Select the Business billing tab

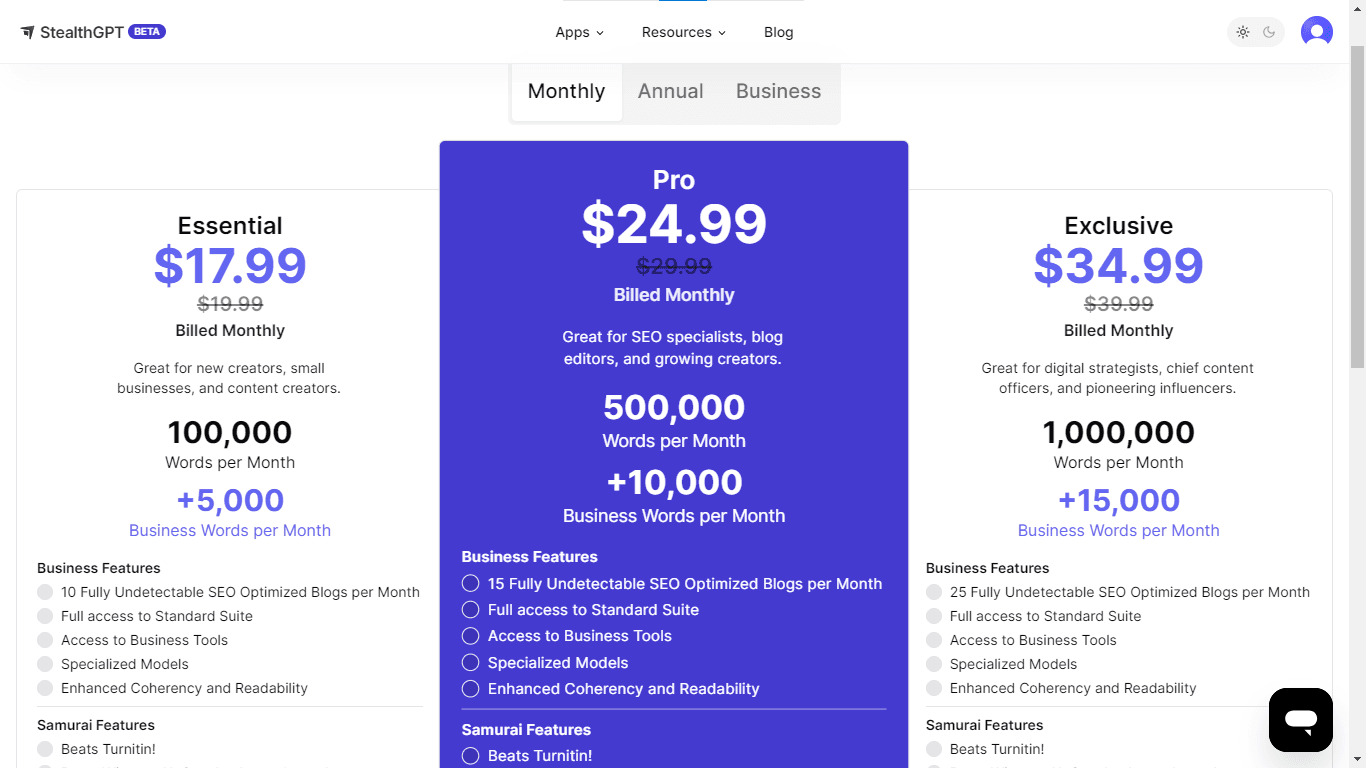click(x=778, y=91)
